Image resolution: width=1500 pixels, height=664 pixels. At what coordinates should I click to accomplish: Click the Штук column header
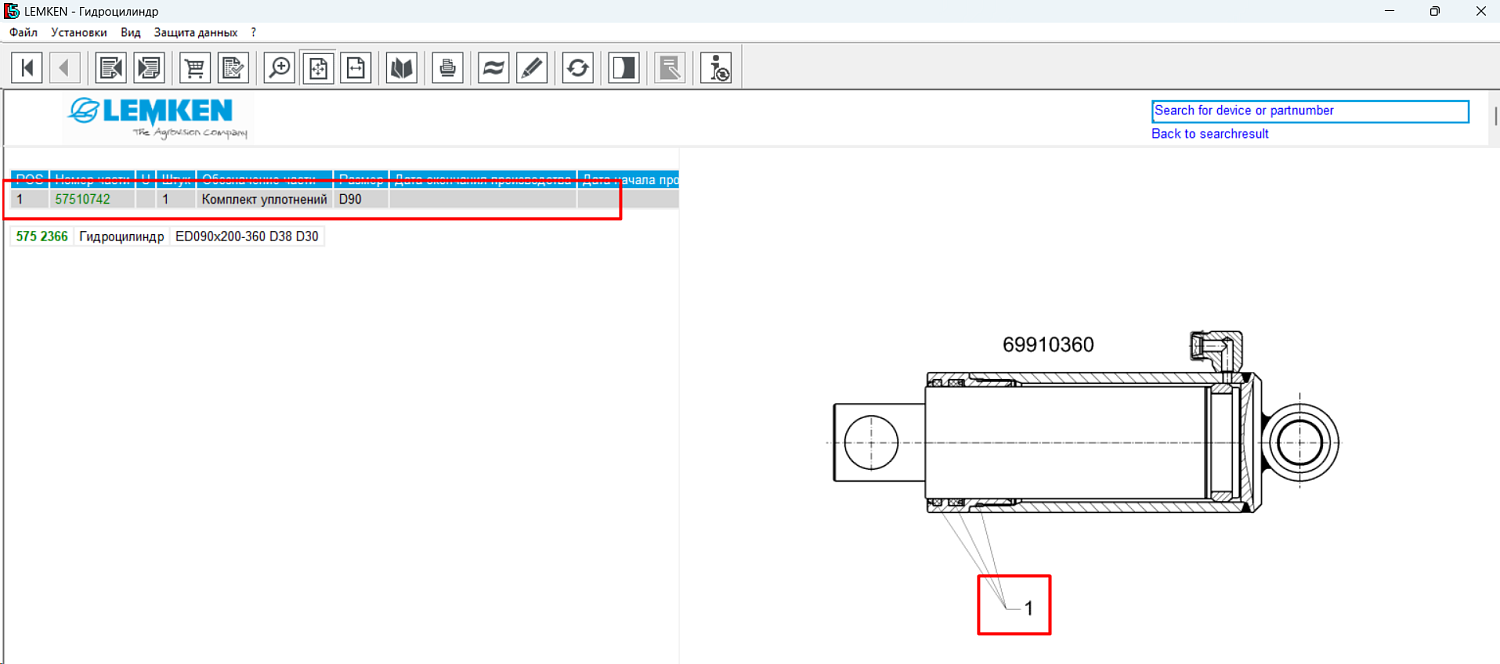coord(175,180)
